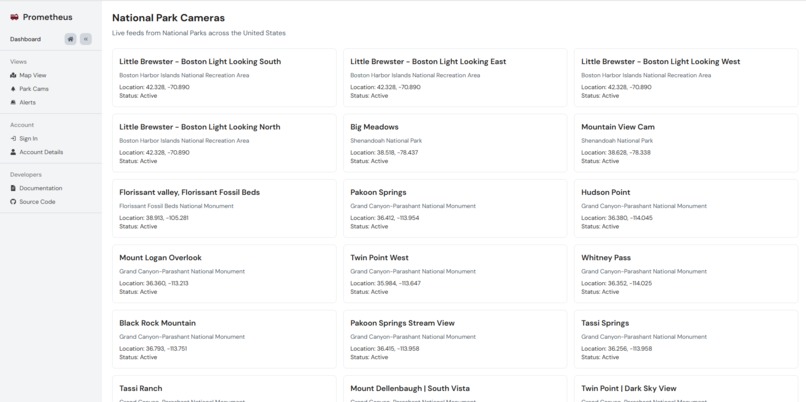Select the Mountain View Cam card
The image size is (806, 402).
(x=686, y=143)
